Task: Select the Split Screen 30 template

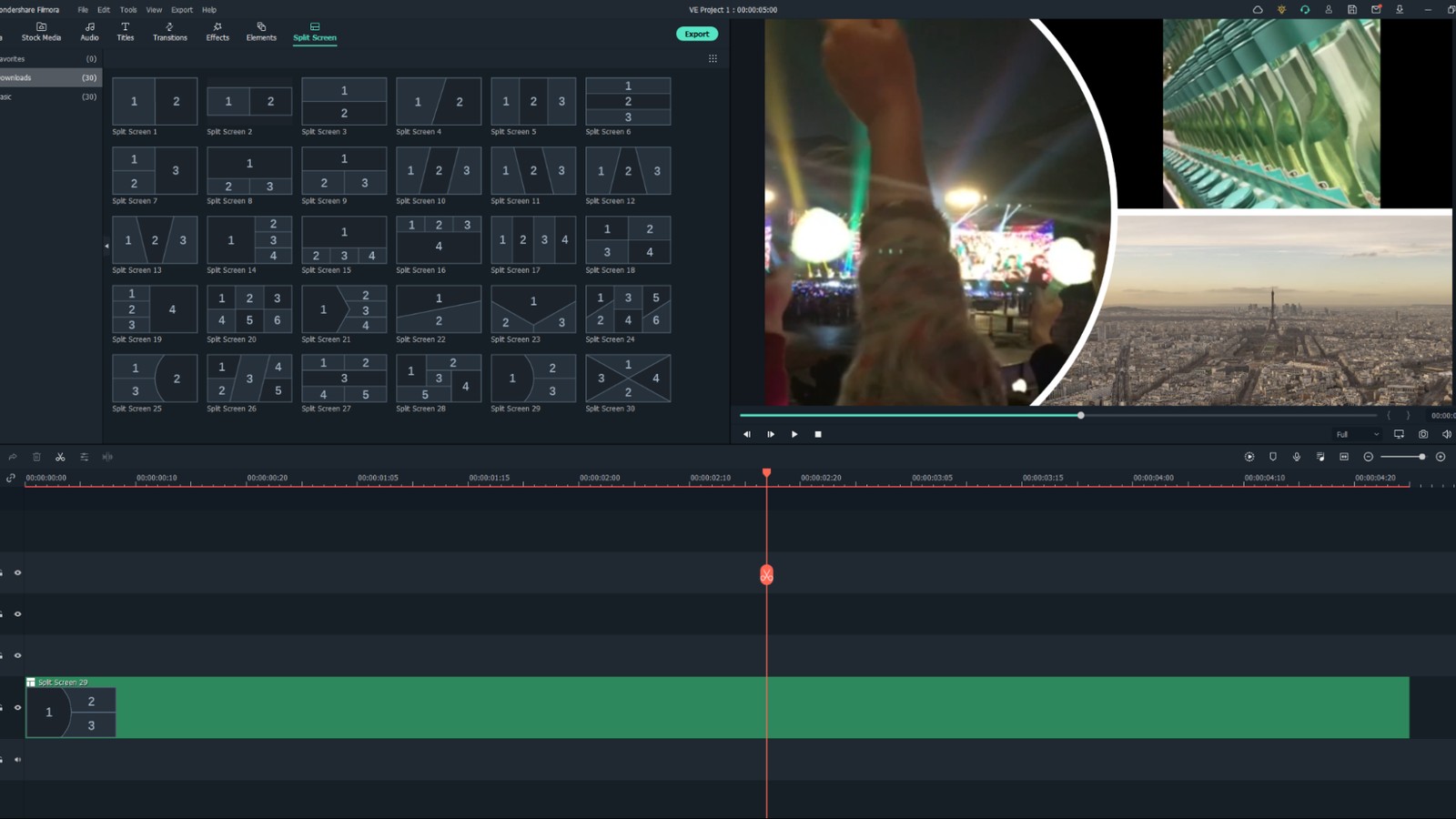Action: pyautogui.click(x=628, y=378)
